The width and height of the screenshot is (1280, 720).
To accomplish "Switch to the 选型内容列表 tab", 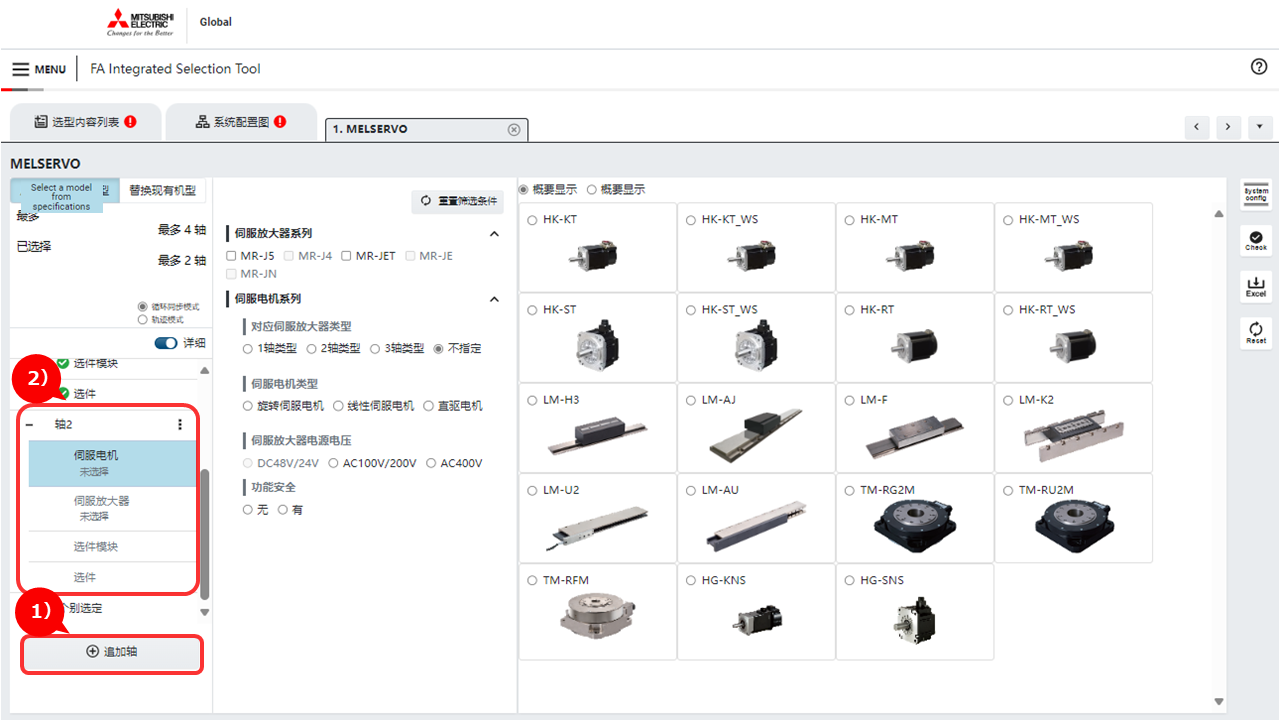I will click(85, 122).
